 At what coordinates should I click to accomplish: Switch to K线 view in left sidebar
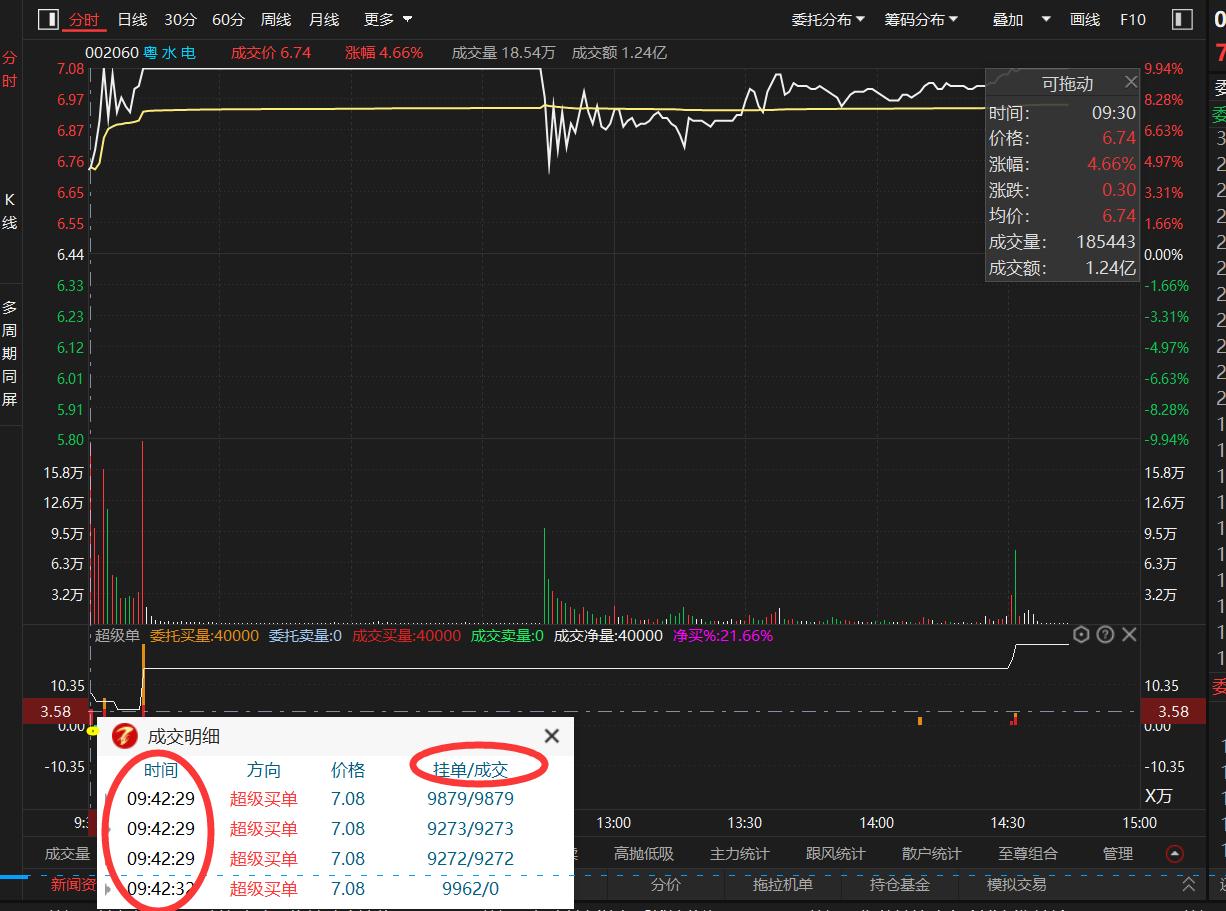[9, 211]
